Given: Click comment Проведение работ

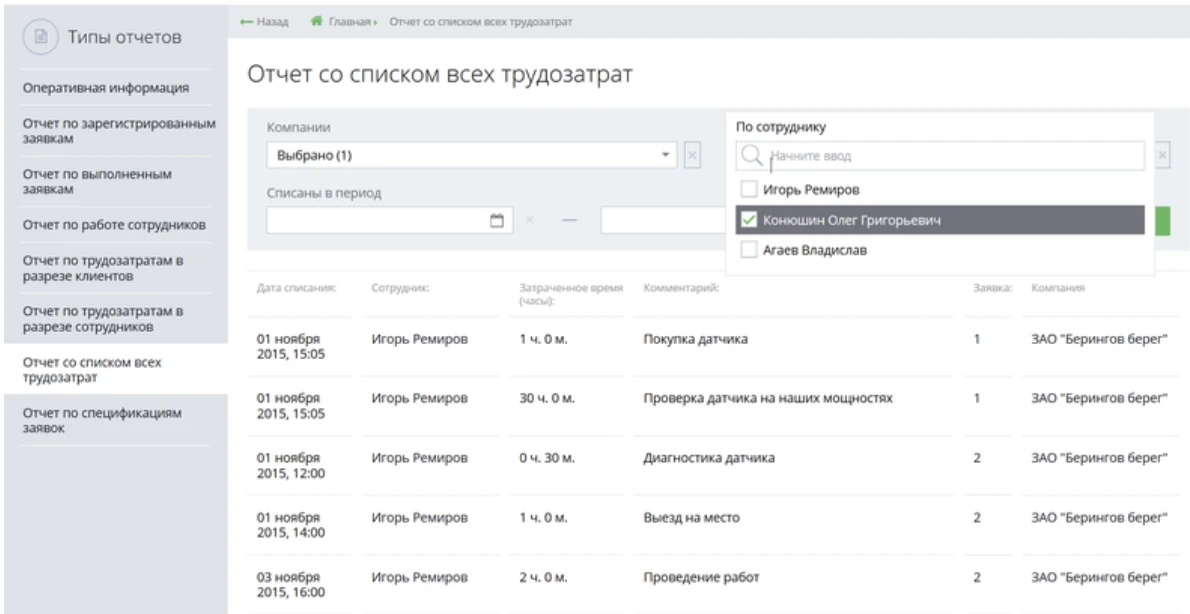Looking at the screenshot, I should coord(701,578).
